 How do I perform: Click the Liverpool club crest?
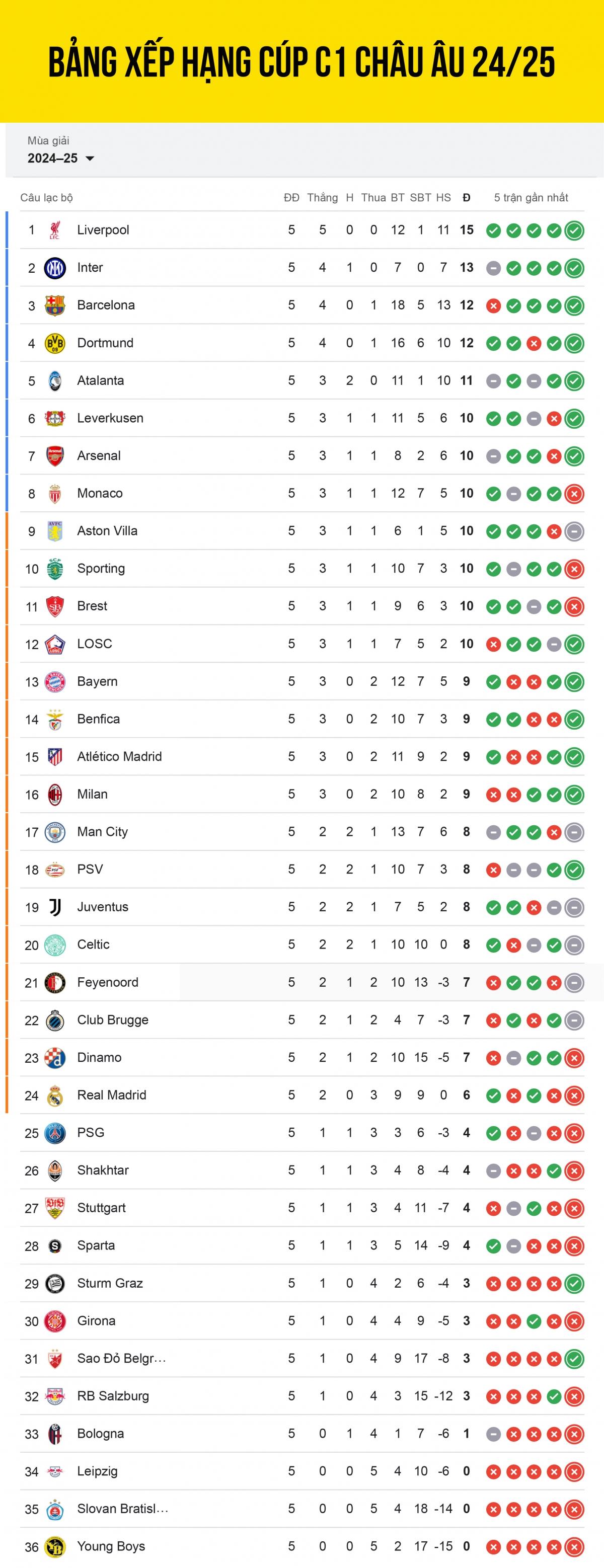(55, 230)
